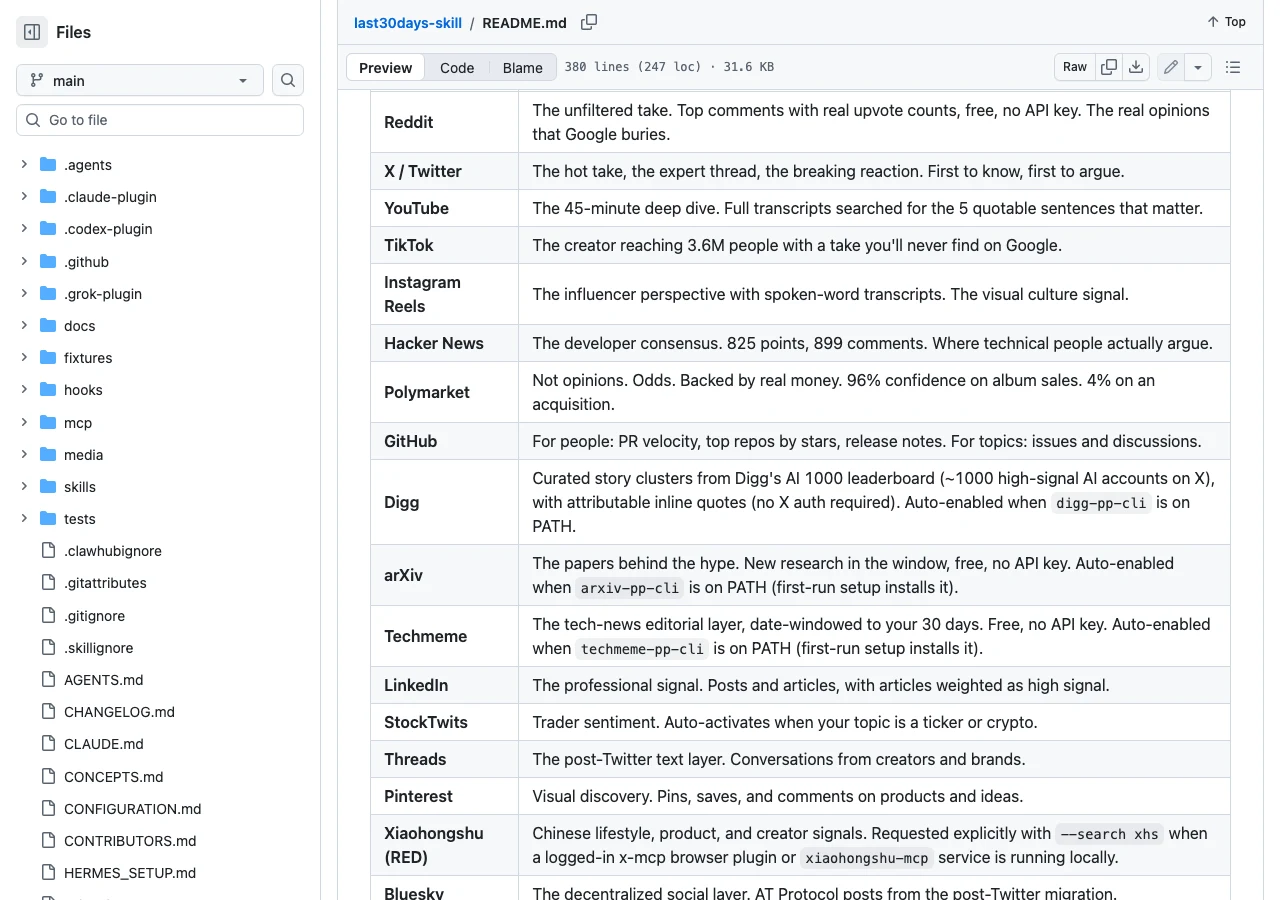Expand the .agents folder chevron

point(24,164)
